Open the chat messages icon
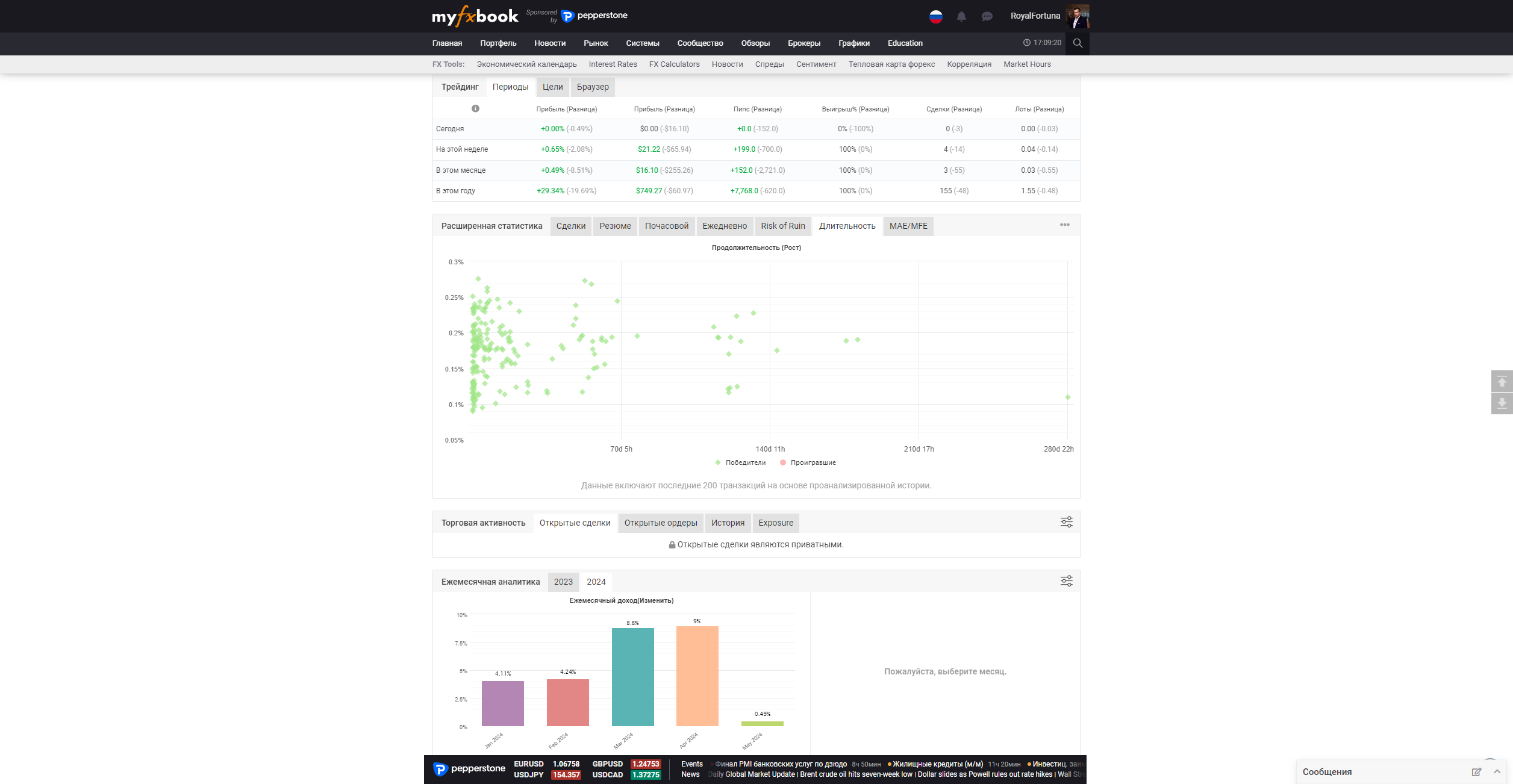 987,17
